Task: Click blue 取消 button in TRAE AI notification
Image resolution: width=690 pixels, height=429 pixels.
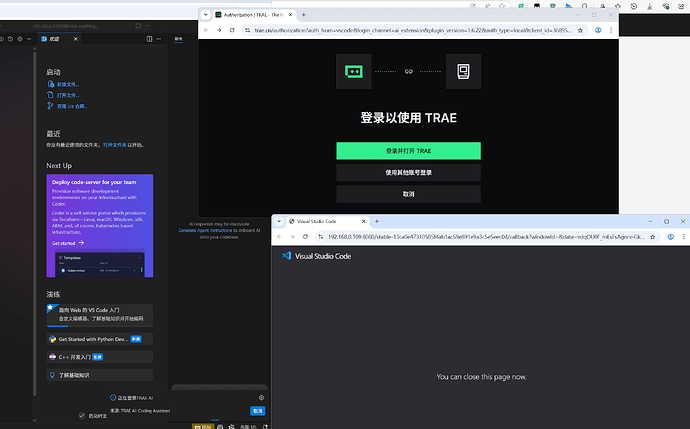Action: pyautogui.click(x=257, y=411)
